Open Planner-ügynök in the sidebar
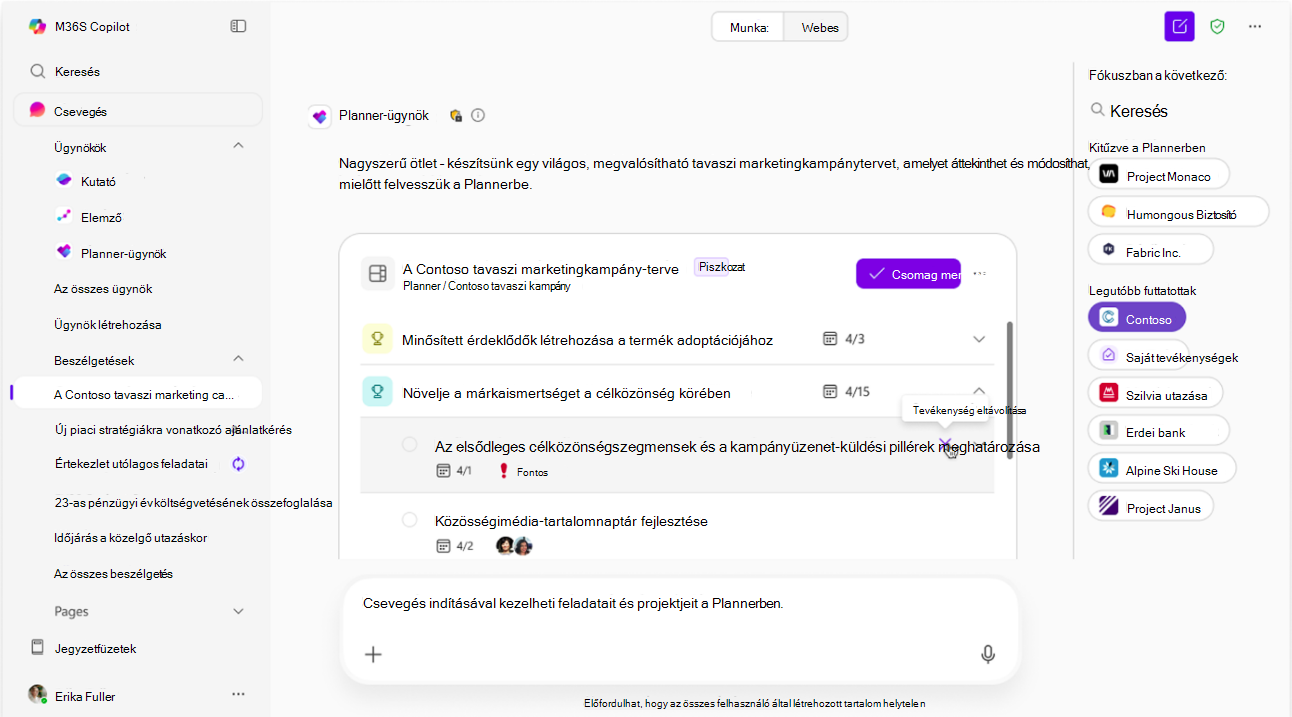The image size is (1292, 717). [124, 253]
